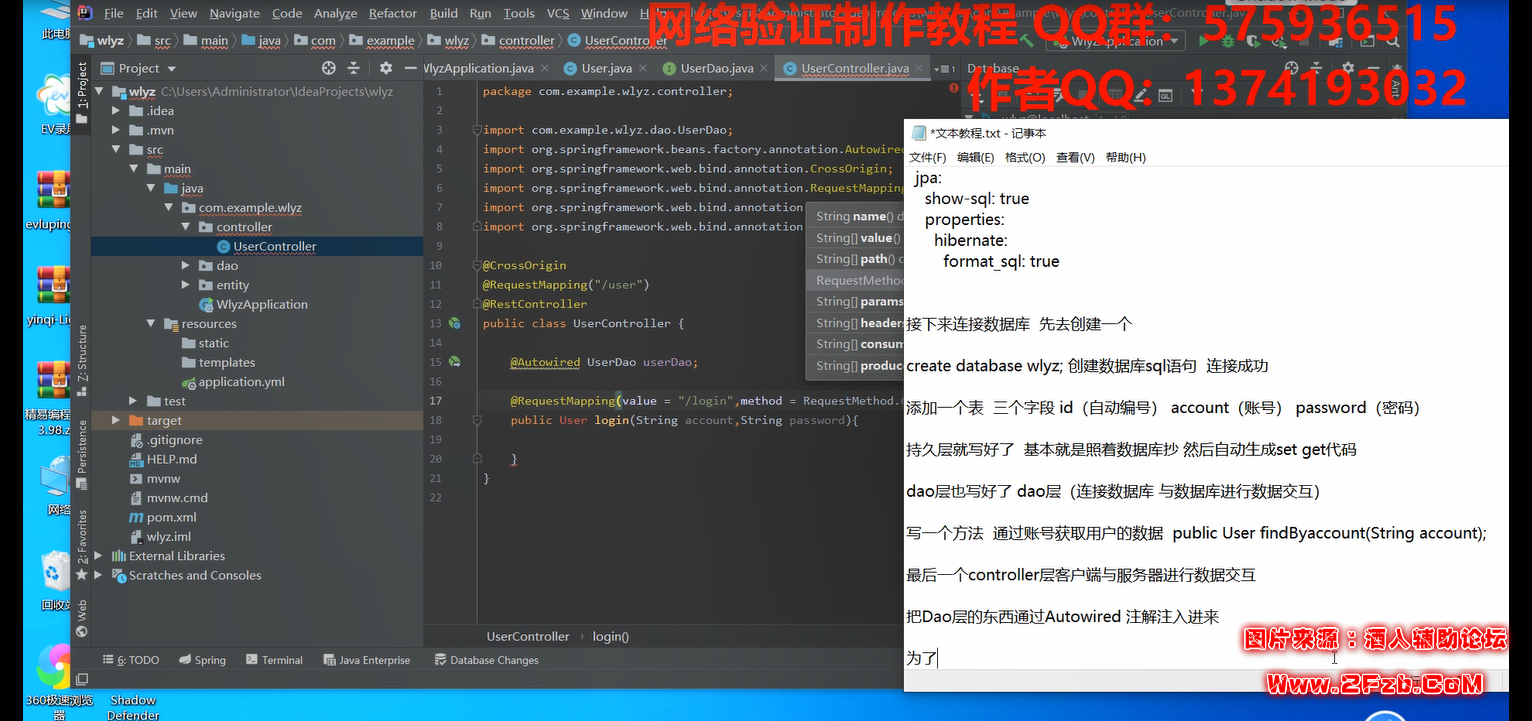1532x721 pixels.
Task: Click the locate/scroll-from-source target icon in Project panel
Action: [328, 68]
